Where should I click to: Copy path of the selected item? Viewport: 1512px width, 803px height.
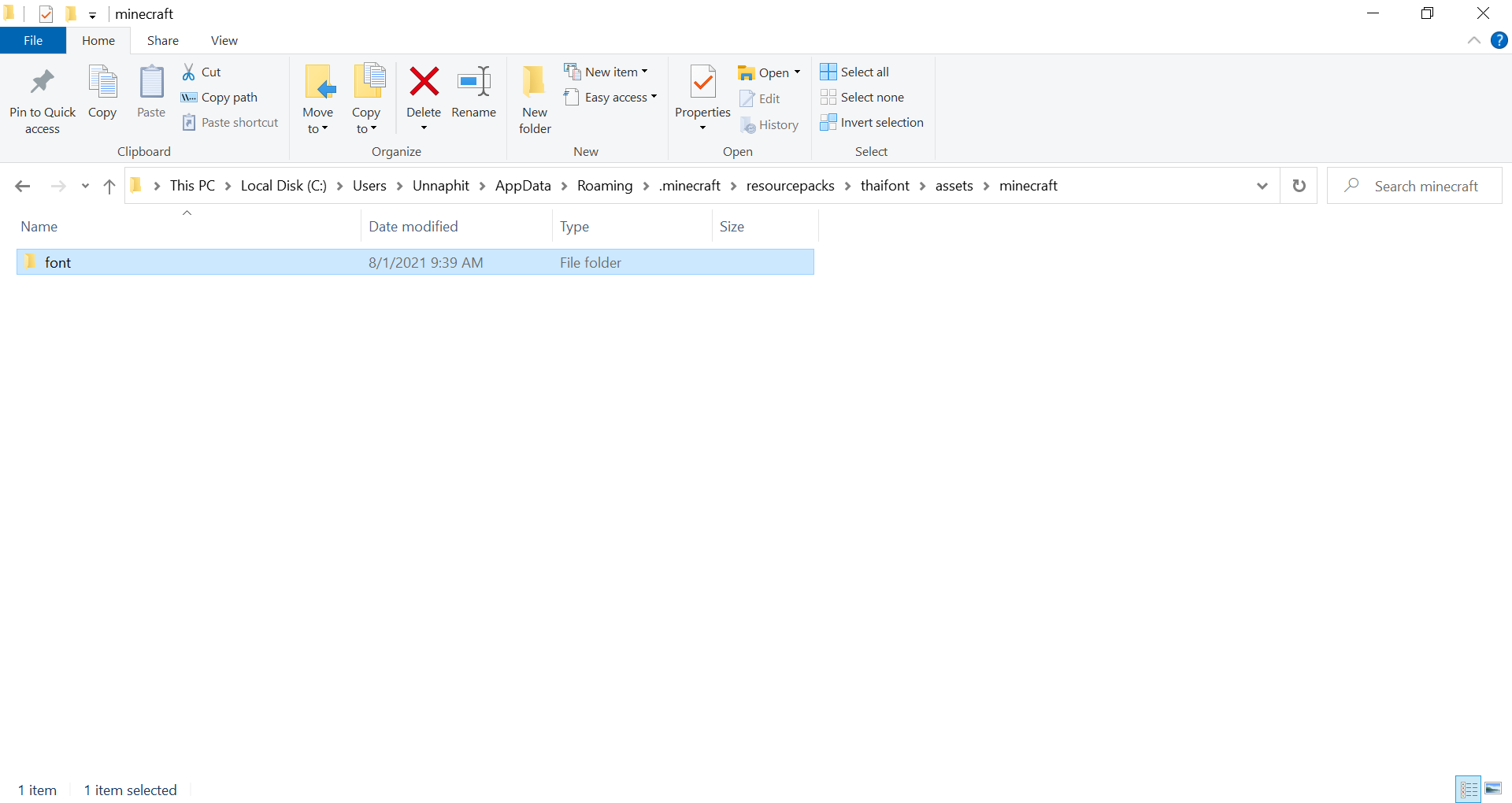(x=220, y=97)
